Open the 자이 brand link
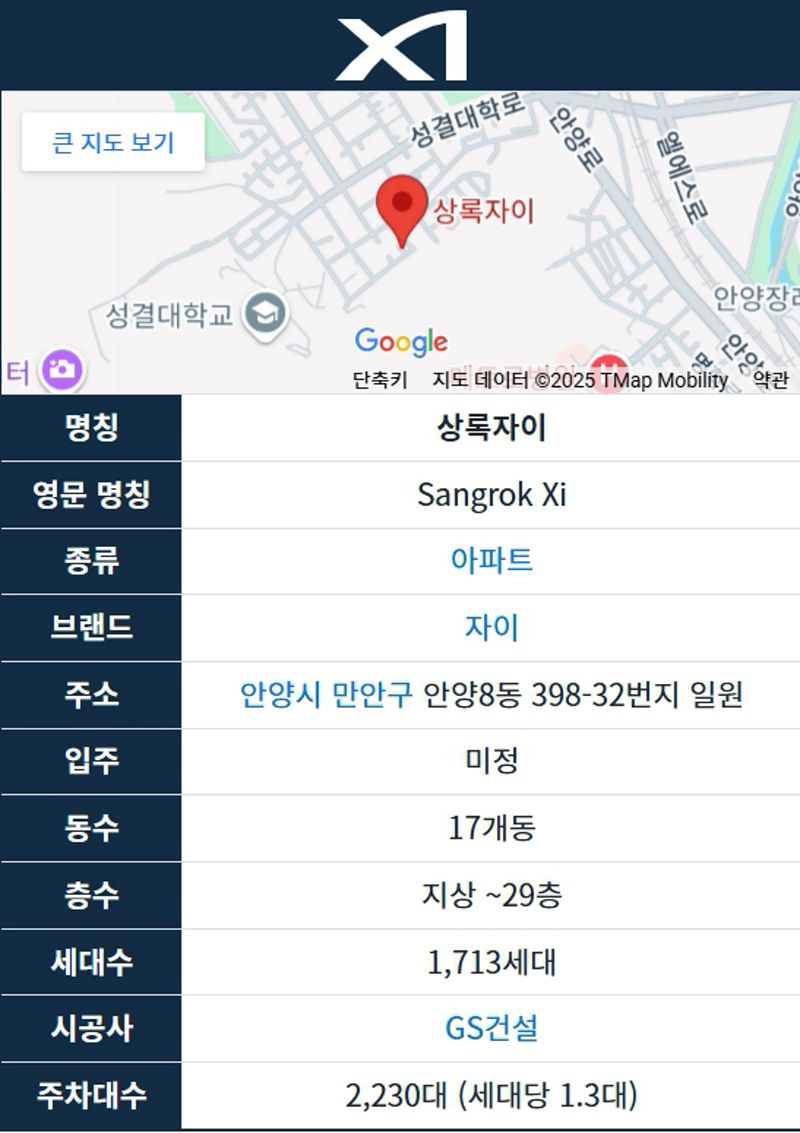 (491, 626)
